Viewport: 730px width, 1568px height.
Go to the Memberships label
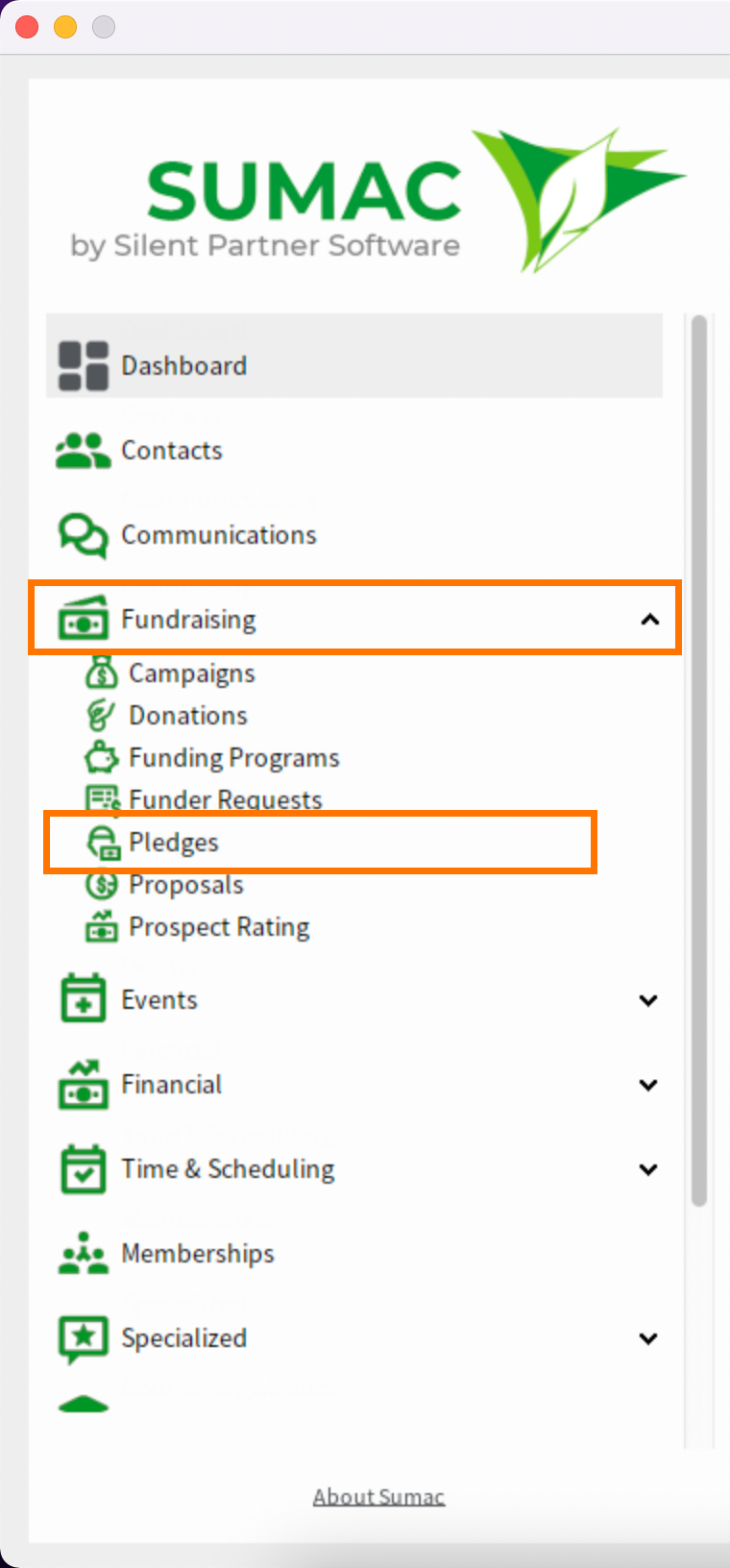[198, 1254]
